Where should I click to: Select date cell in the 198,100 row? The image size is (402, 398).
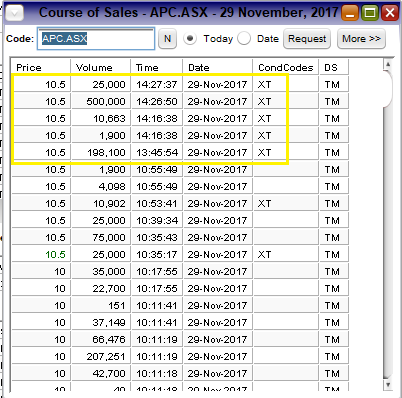(x=218, y=153)
